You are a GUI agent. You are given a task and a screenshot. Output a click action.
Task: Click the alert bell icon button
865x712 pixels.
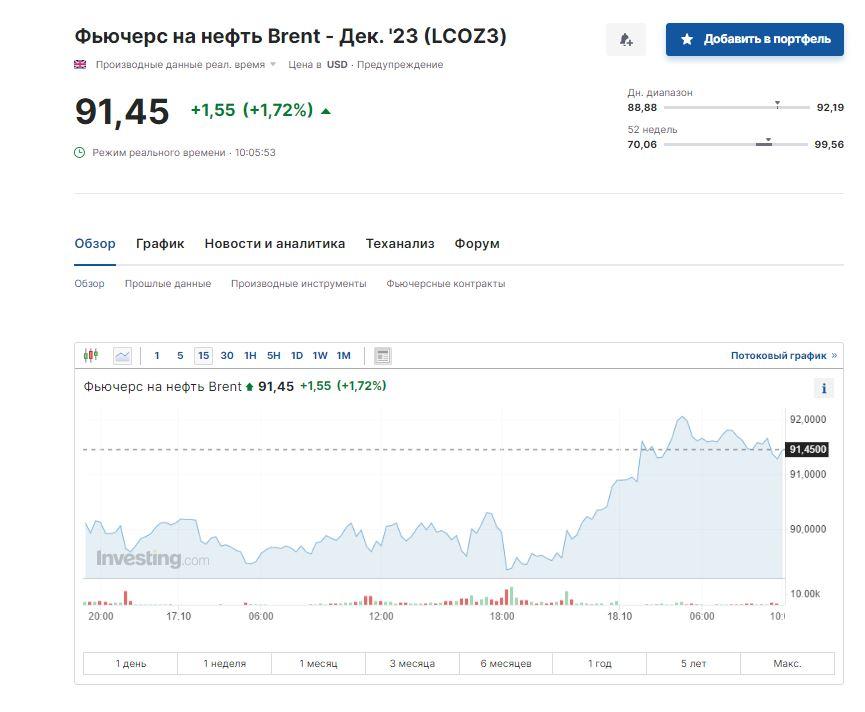click(x=626, y=40)
